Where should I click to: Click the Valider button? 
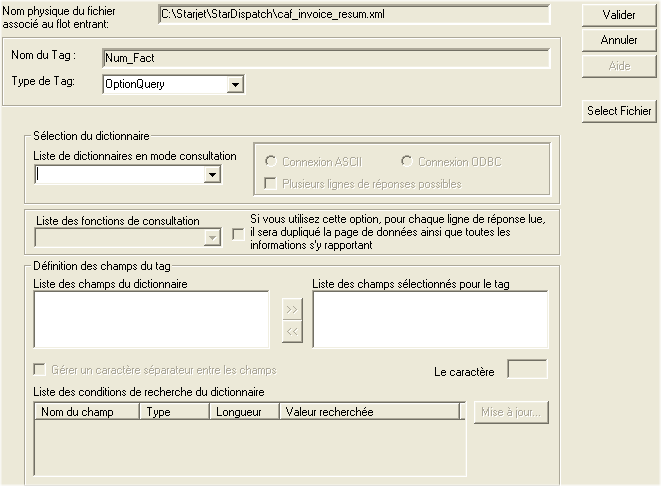619,15
